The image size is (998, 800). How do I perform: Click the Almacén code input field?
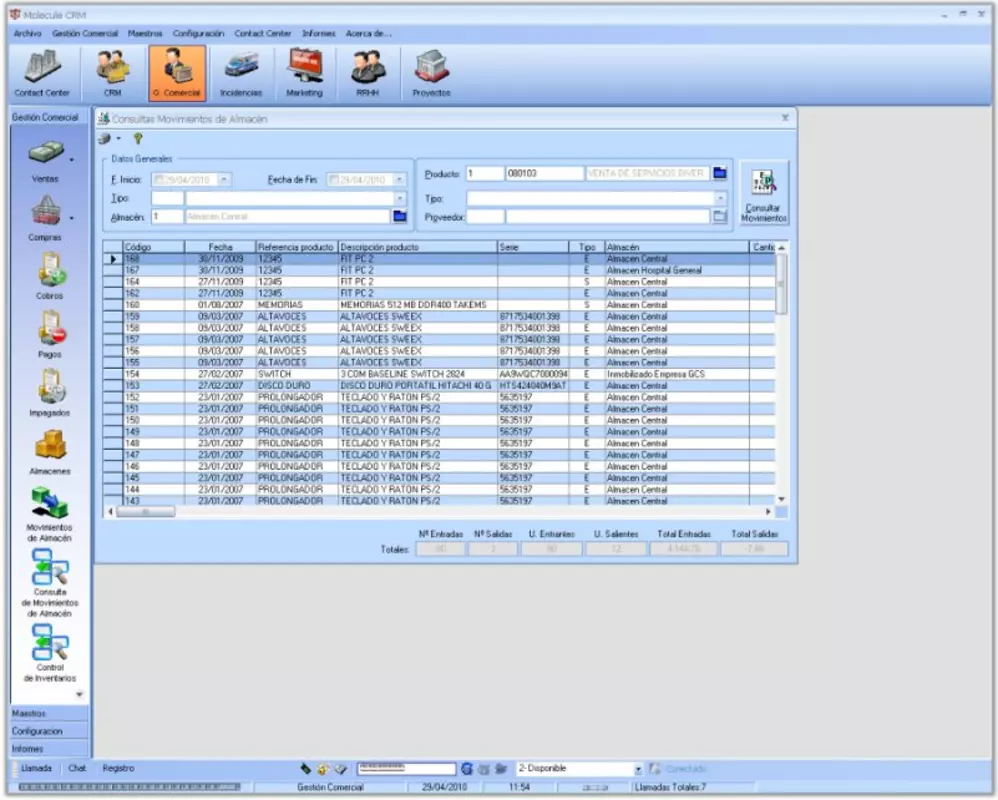[x=167, y=216]
